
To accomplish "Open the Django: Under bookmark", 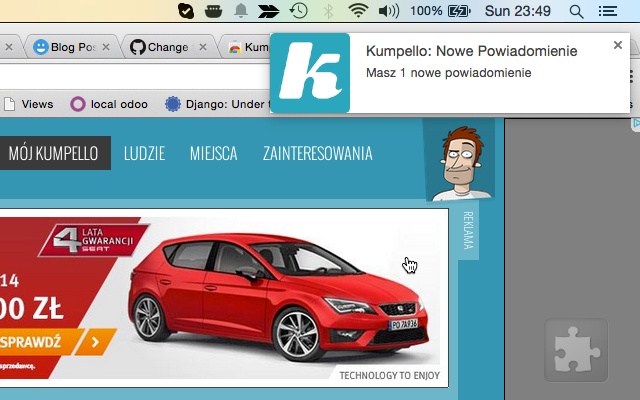I will coord(217,104).
